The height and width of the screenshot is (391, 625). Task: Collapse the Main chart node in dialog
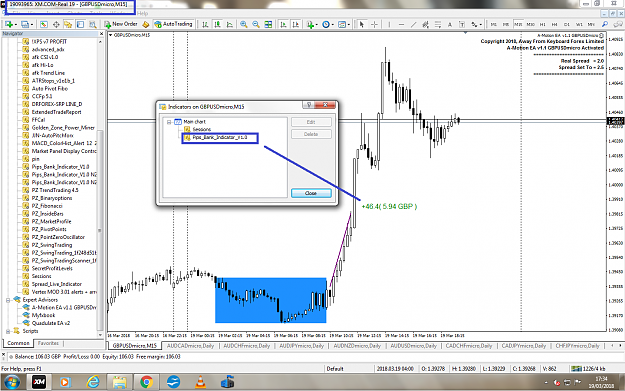pos(169,122)
